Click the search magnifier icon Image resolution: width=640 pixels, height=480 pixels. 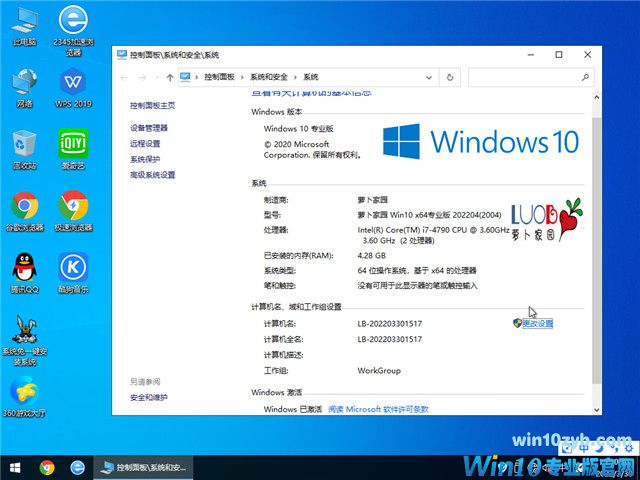coord(585,77)
